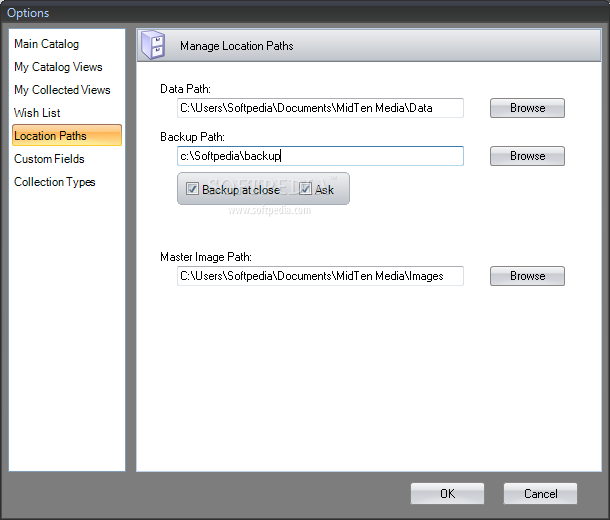
Task: Switch to Collection Types page
Action: [x=54, y=182]
